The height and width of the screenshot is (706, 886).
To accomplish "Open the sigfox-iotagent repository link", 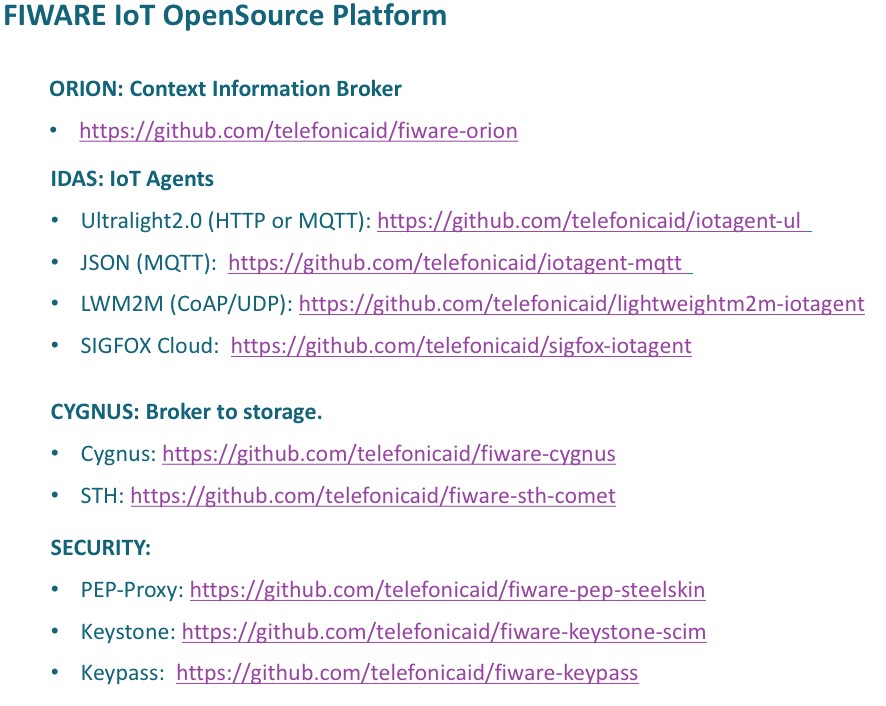I will pyautogui.click(x=461, y=346).
